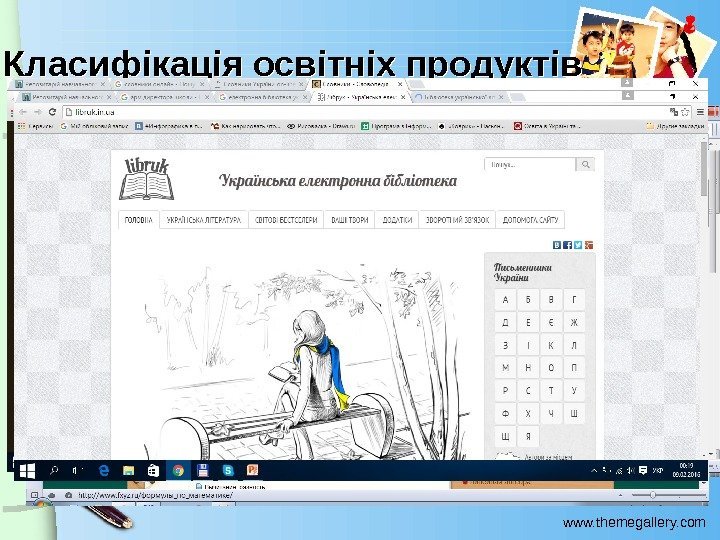Screen dimensions: 720x540
Task: Expand hidden system tray icons chevron
Action: pos(594,471)
